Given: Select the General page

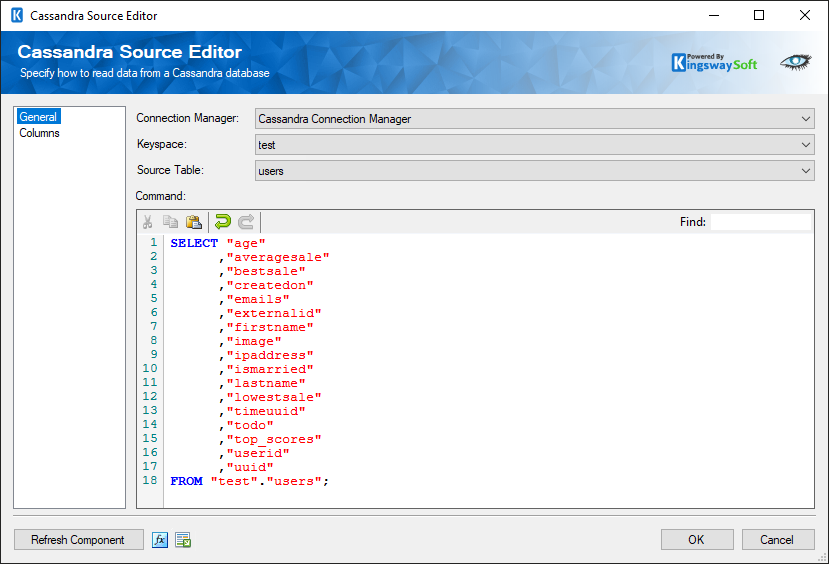Looking at the screenshot, I should pyautogui.click(x=38, y=117).
